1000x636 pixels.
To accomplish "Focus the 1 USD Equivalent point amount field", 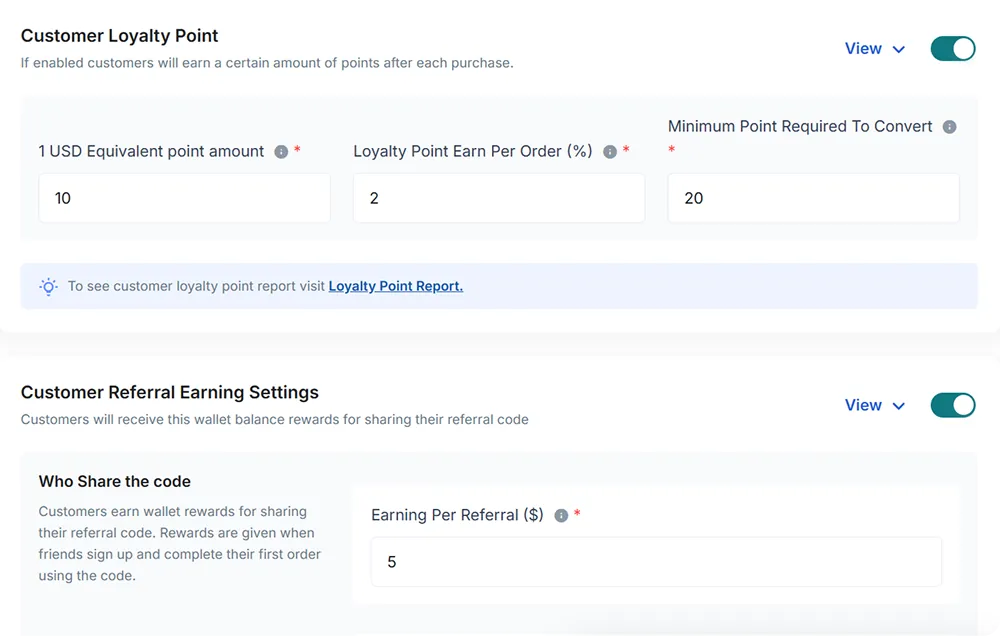I will [184, 198].
